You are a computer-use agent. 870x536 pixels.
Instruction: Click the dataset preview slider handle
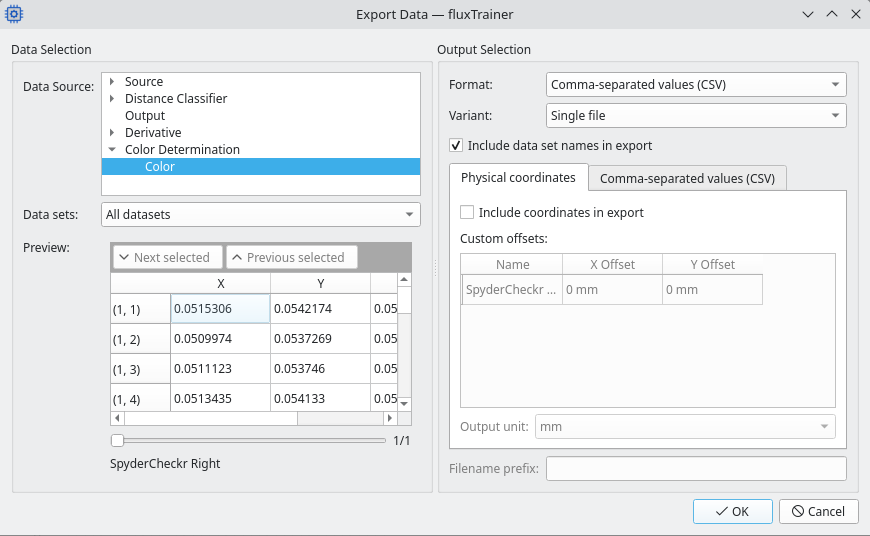coord(117,441)
